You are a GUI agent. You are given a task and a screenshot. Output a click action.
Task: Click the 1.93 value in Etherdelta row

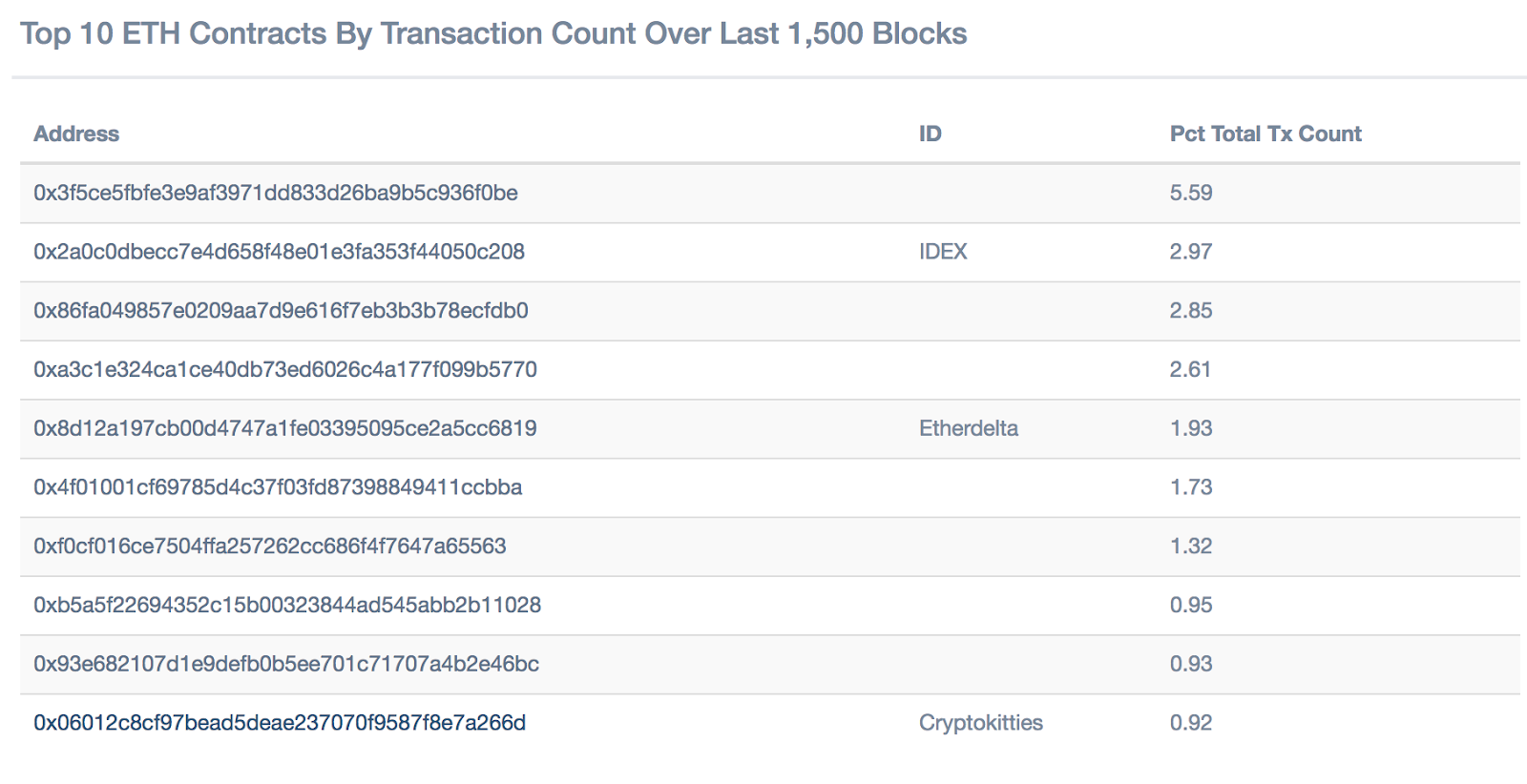pyautogui.click(x=1190, y=429)
